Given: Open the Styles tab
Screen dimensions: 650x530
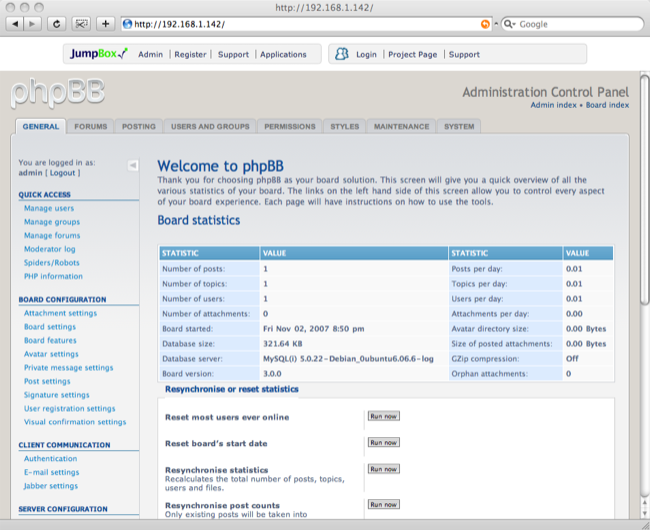Looking at the screenshot, I should [344, 126].
